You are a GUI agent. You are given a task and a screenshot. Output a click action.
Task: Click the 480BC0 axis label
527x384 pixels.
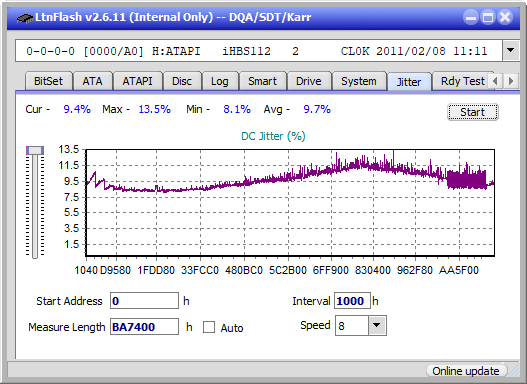coord(244,270)
